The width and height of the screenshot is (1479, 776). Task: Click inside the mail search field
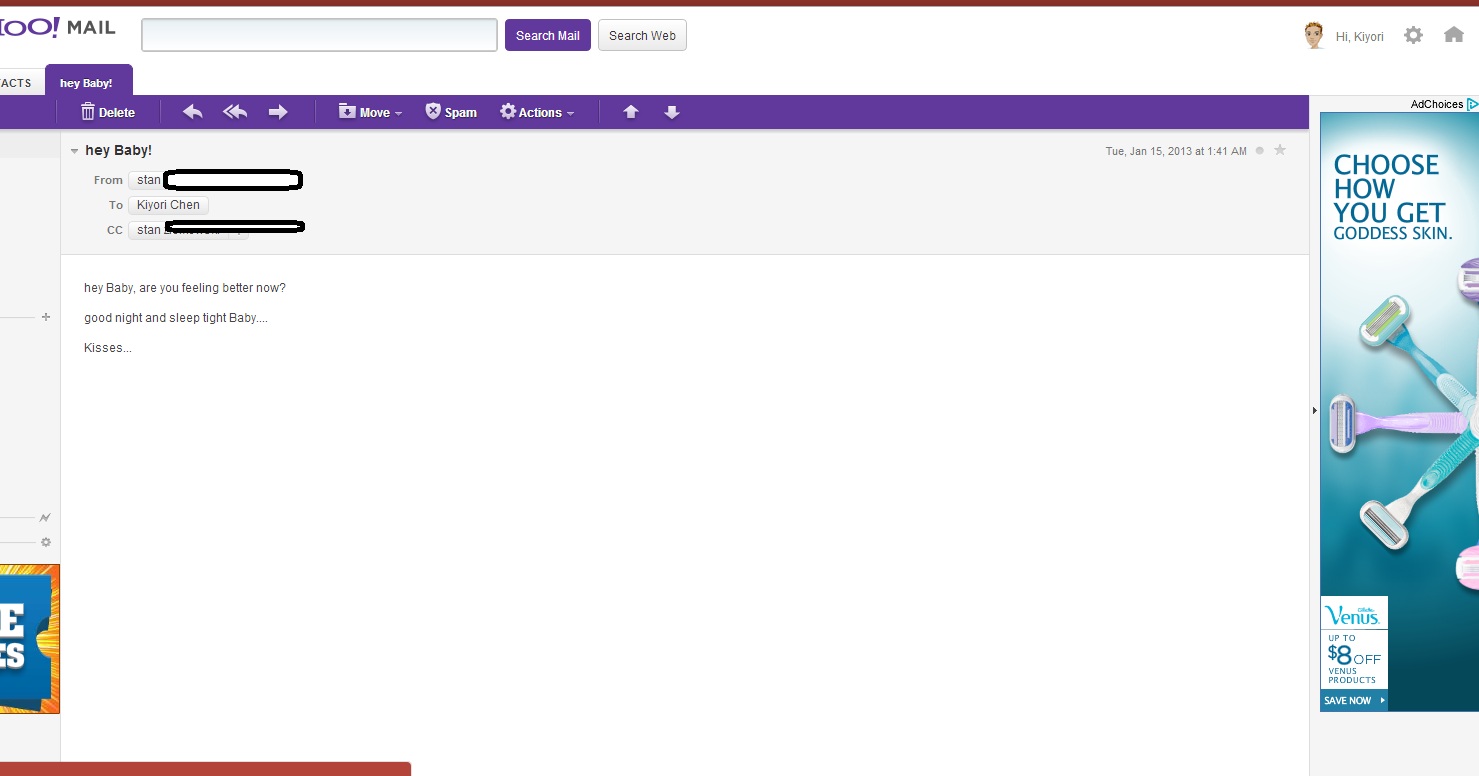coord(319,35)
